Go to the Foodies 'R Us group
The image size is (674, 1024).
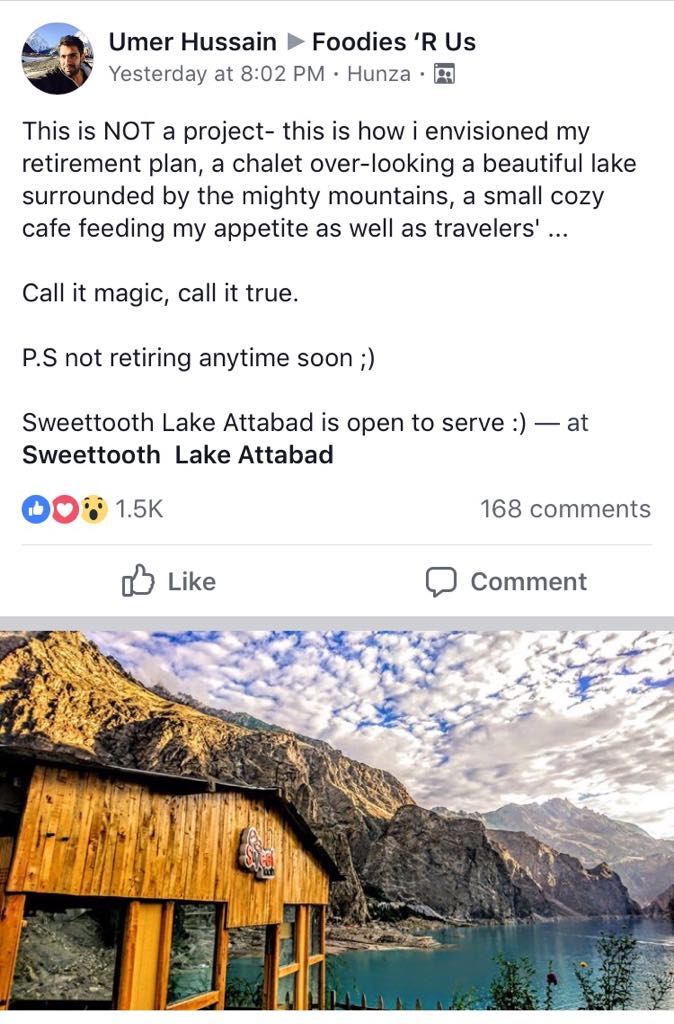394,42
